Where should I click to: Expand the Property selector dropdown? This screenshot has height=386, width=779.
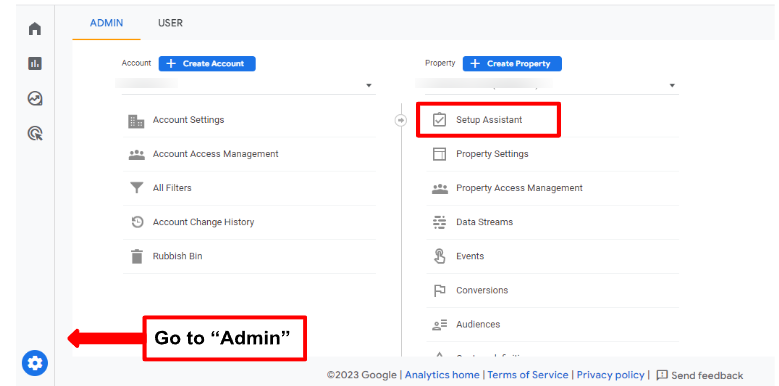pyautogui.click(x=672, y=85)
